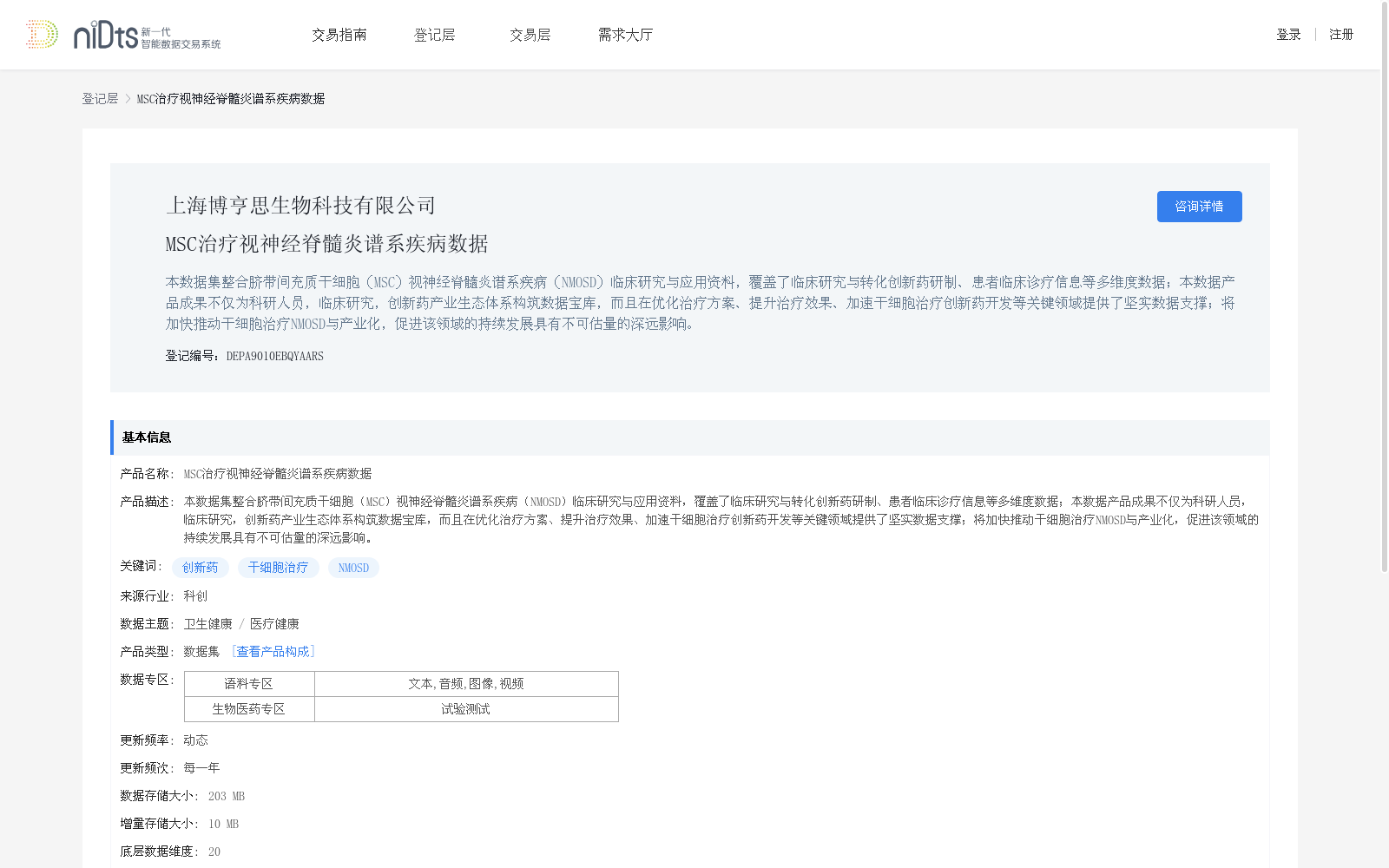1389x868 pixels.
Task: Click the colorful dotted D logo icon
Action: (42, 35)
